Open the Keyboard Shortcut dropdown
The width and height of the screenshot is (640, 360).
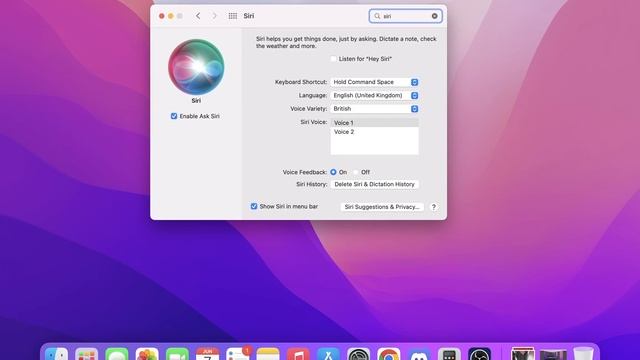coord(374,82)
